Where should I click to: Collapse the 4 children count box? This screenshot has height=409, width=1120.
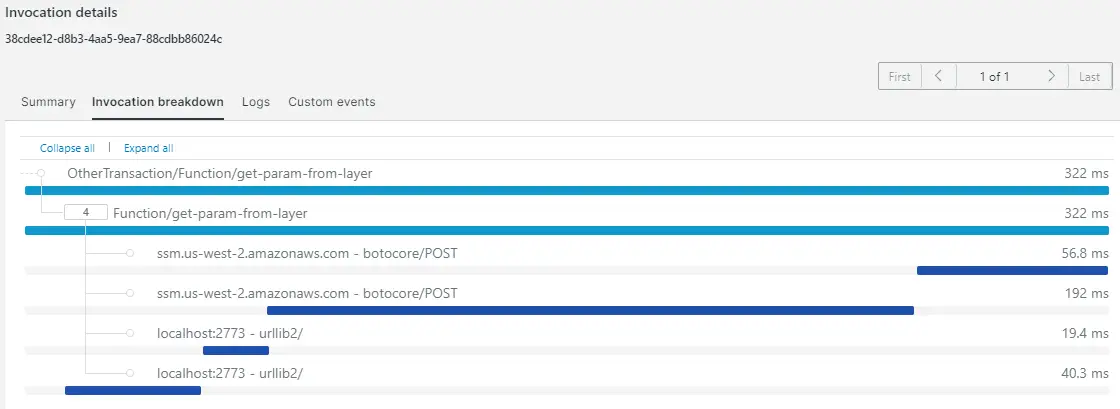pyautogui.click(x=86, y=213)
